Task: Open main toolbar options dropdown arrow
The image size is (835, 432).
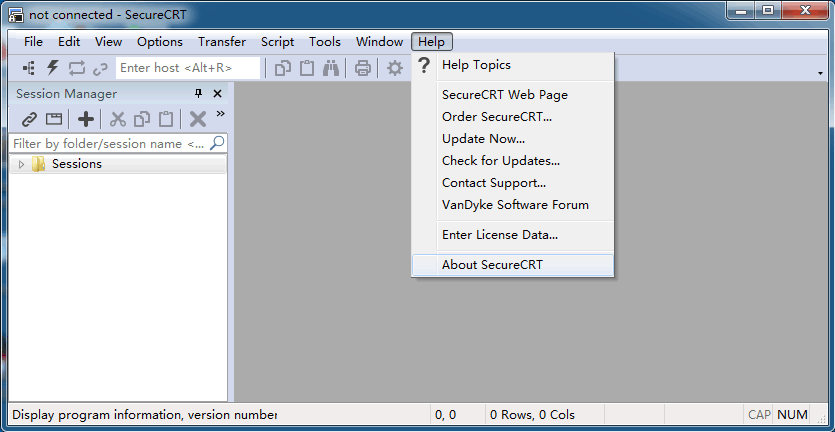Action: click(821, 73)
